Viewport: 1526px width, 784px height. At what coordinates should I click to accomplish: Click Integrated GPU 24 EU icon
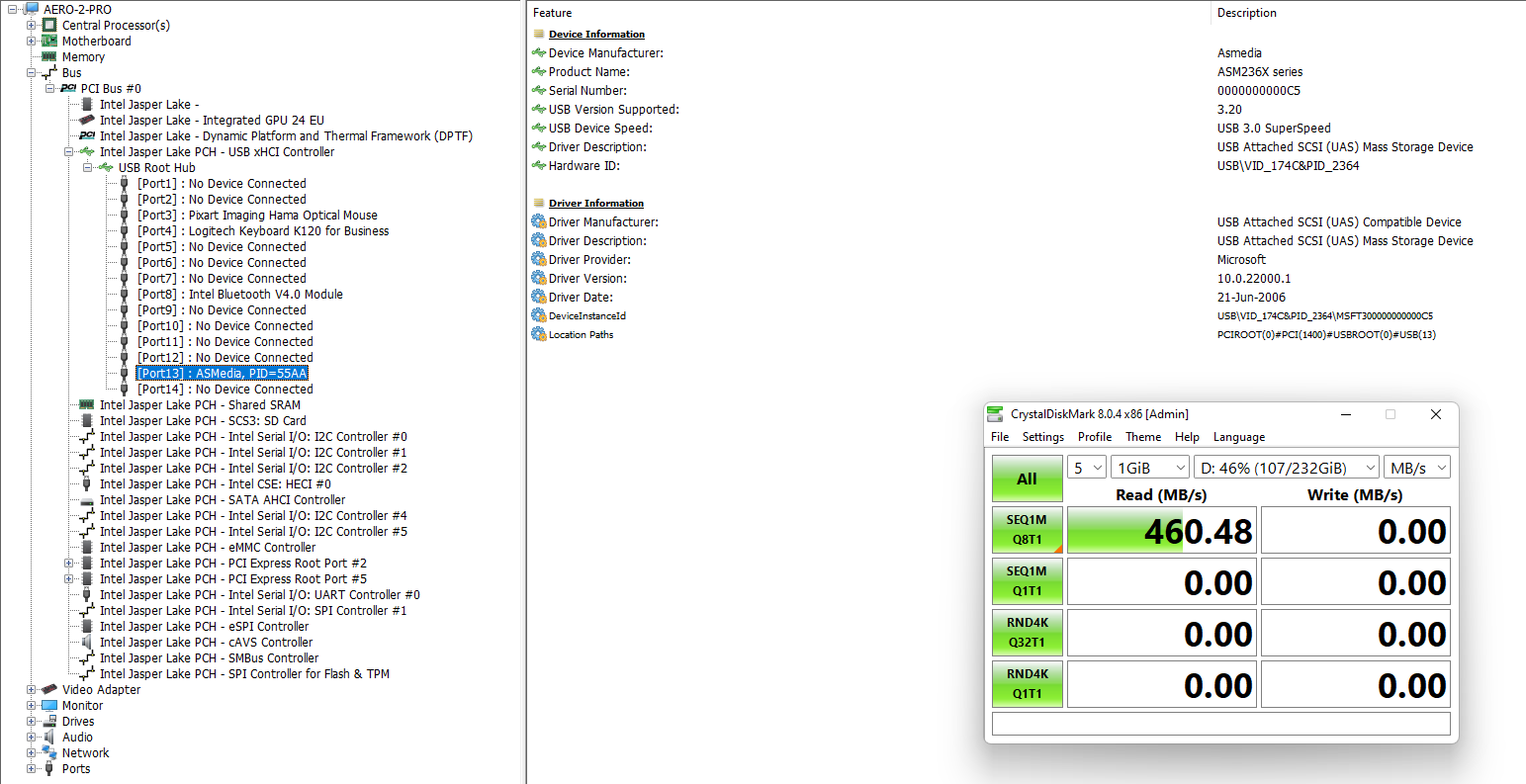coord(87,120)
